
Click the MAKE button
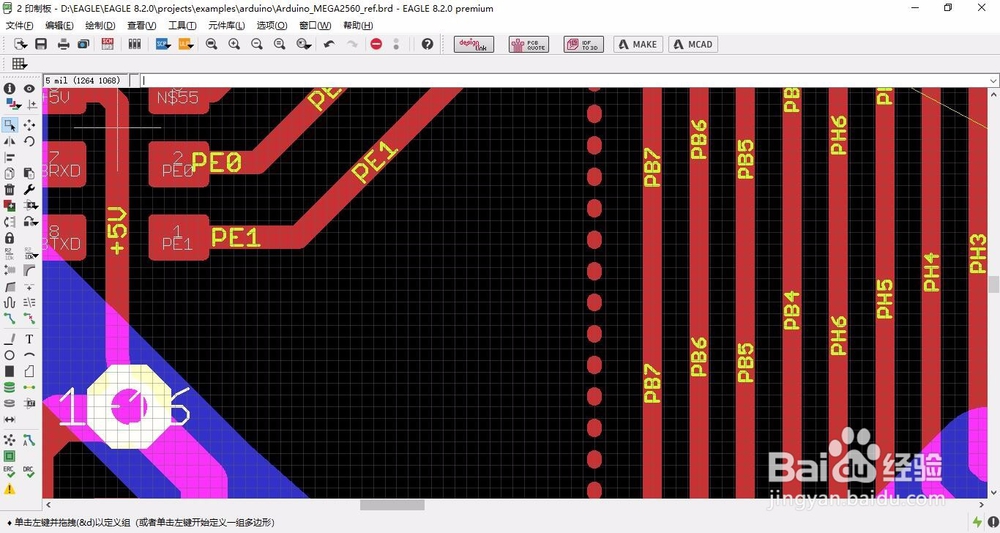point(638,44)
